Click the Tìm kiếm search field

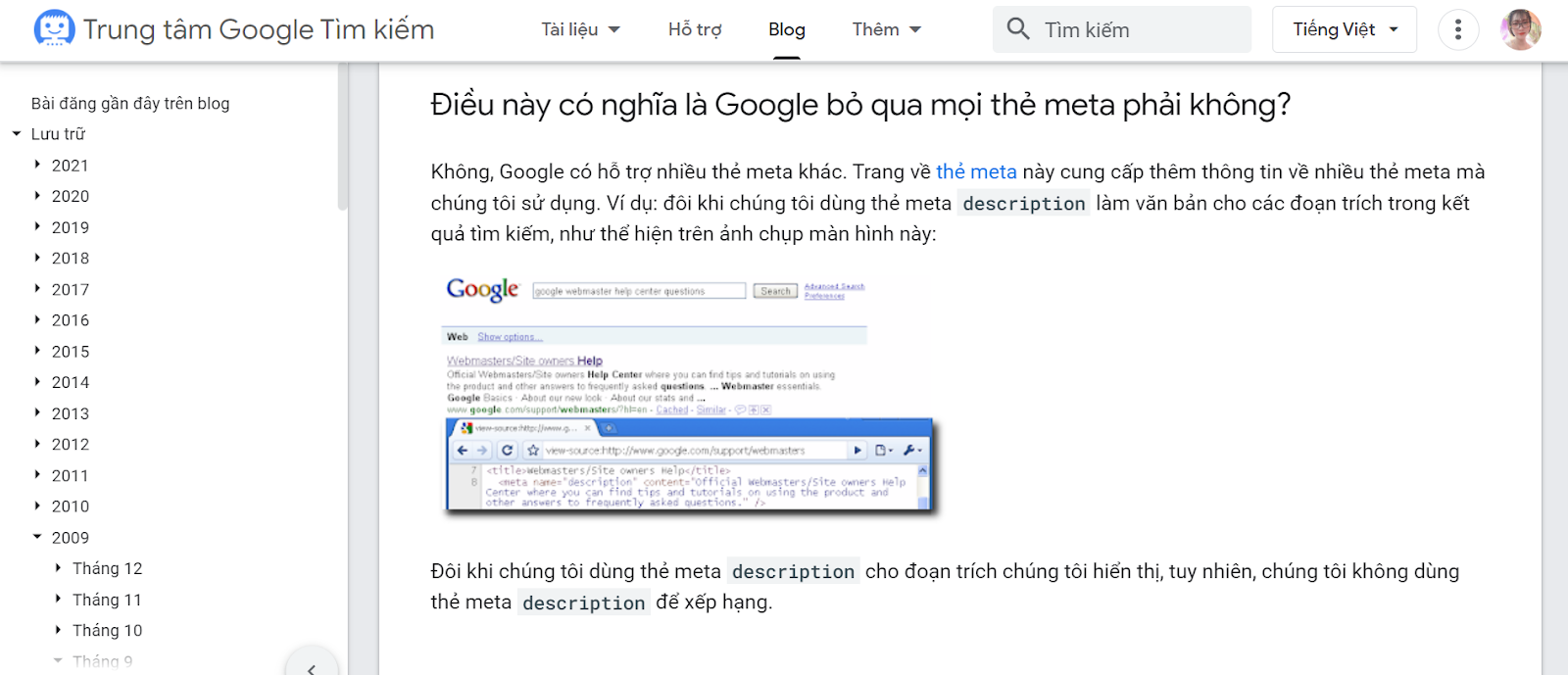pyautogui.click(x=1122, y=29)
